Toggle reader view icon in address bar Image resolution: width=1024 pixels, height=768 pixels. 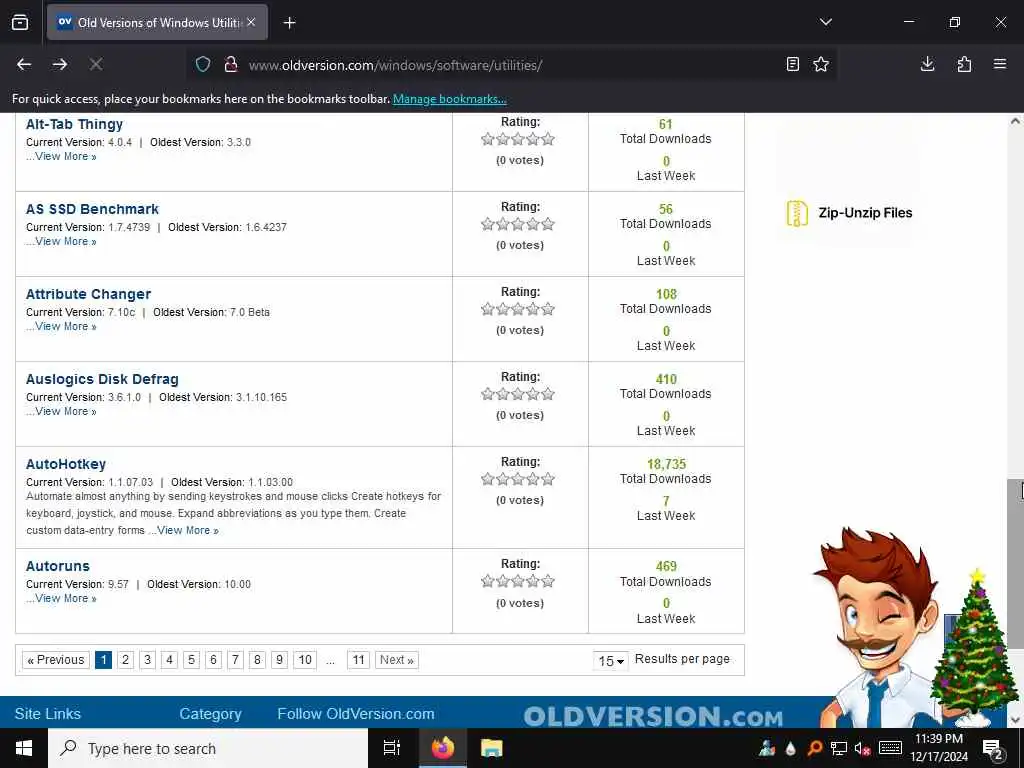click(x=793, y=64)
